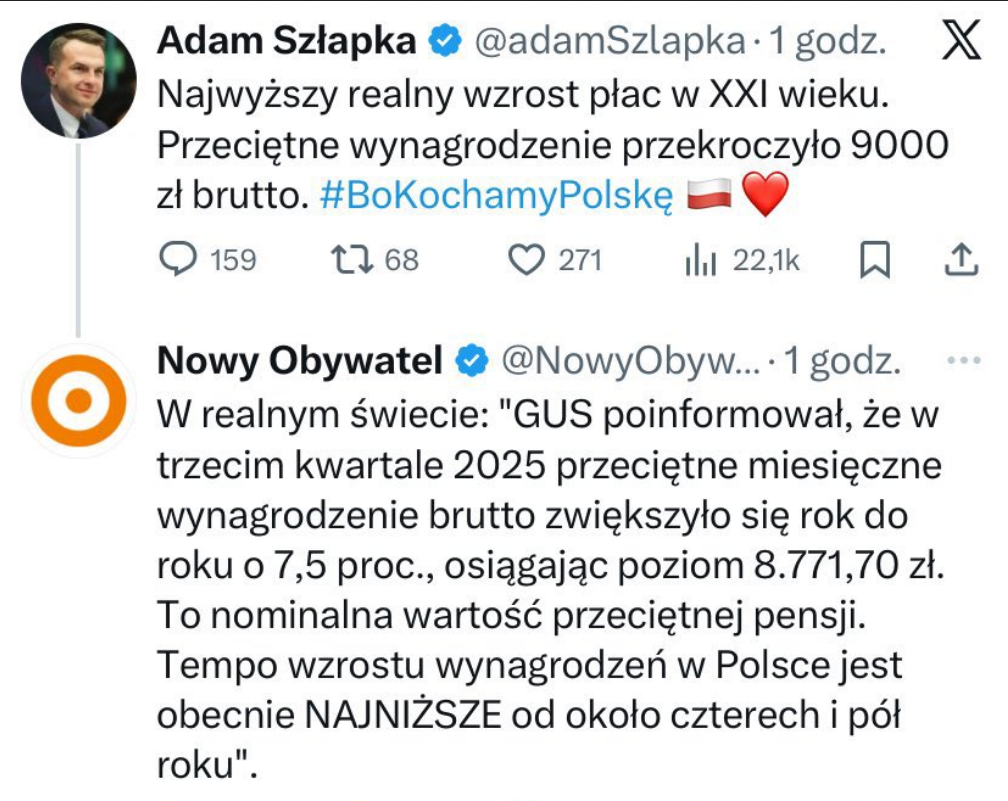Click the '1 godz.' timestamp on Szłapka's tweet

(828, 42)
